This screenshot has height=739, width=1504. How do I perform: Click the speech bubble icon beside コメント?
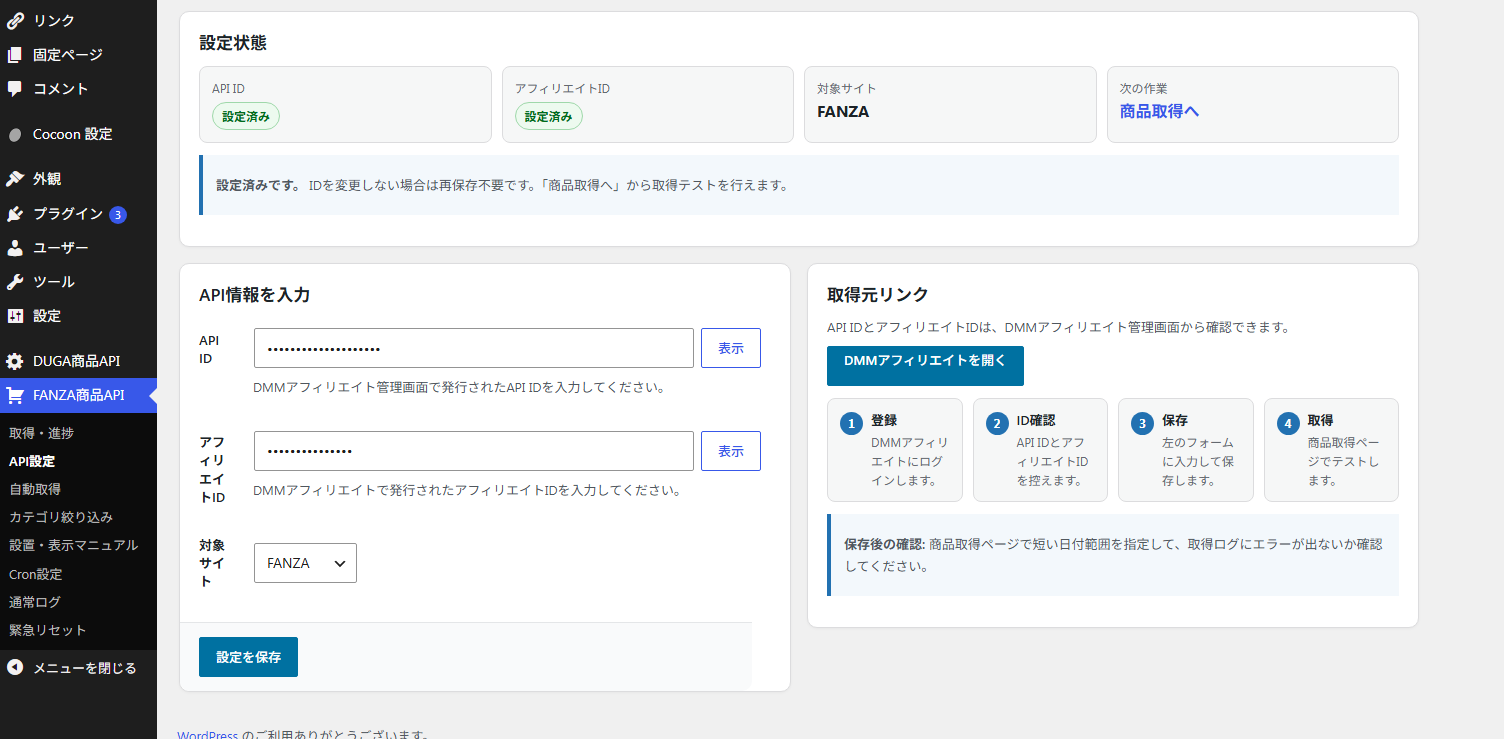click(15, 88)
